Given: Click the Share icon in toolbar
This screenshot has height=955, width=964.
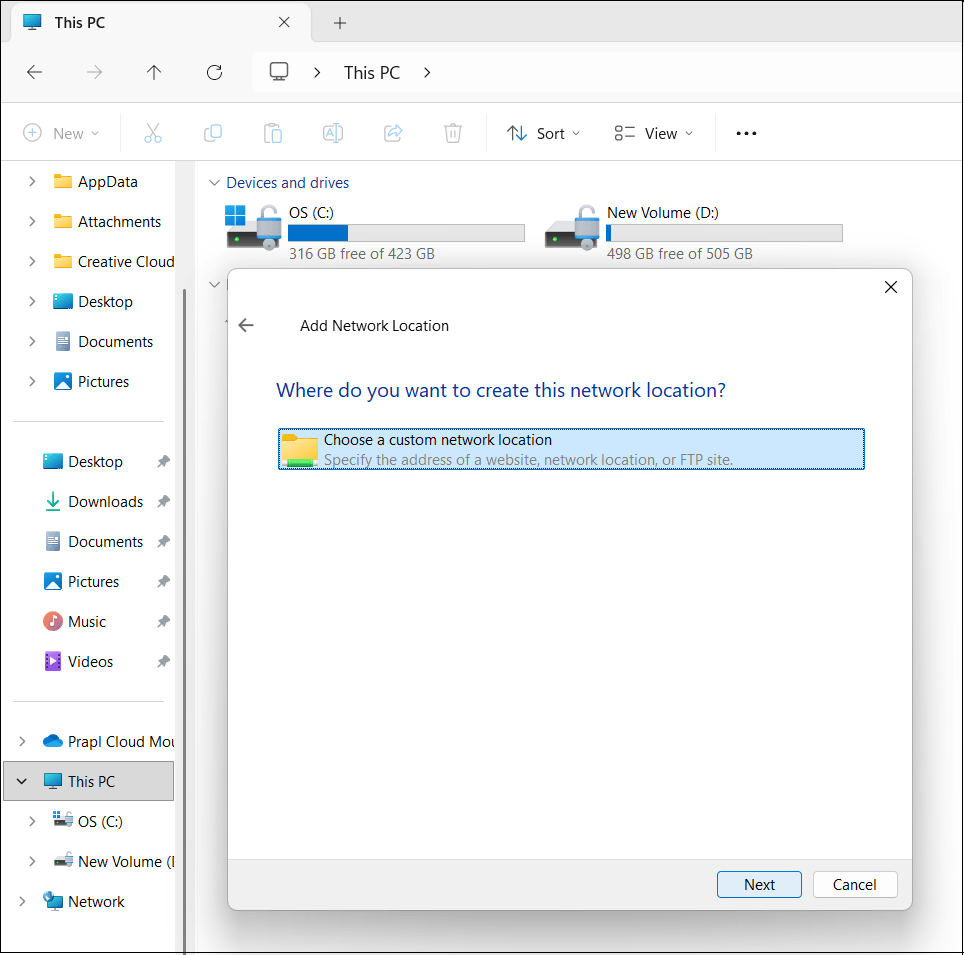Looking at the screenshot, I should point(393,133).
